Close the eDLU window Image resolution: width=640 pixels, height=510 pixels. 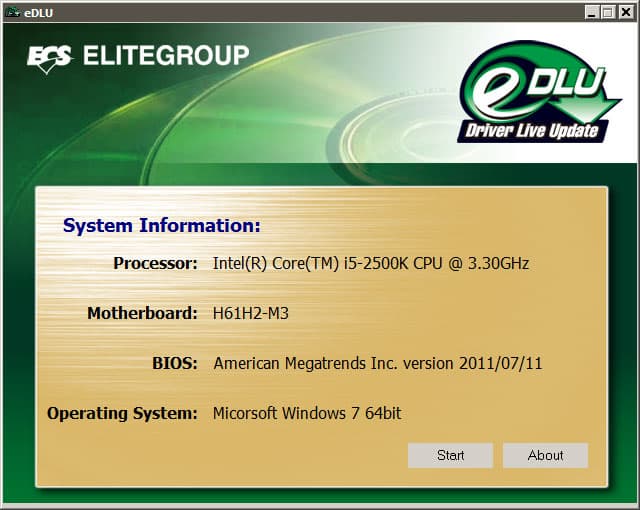click(x=626, y=12)
